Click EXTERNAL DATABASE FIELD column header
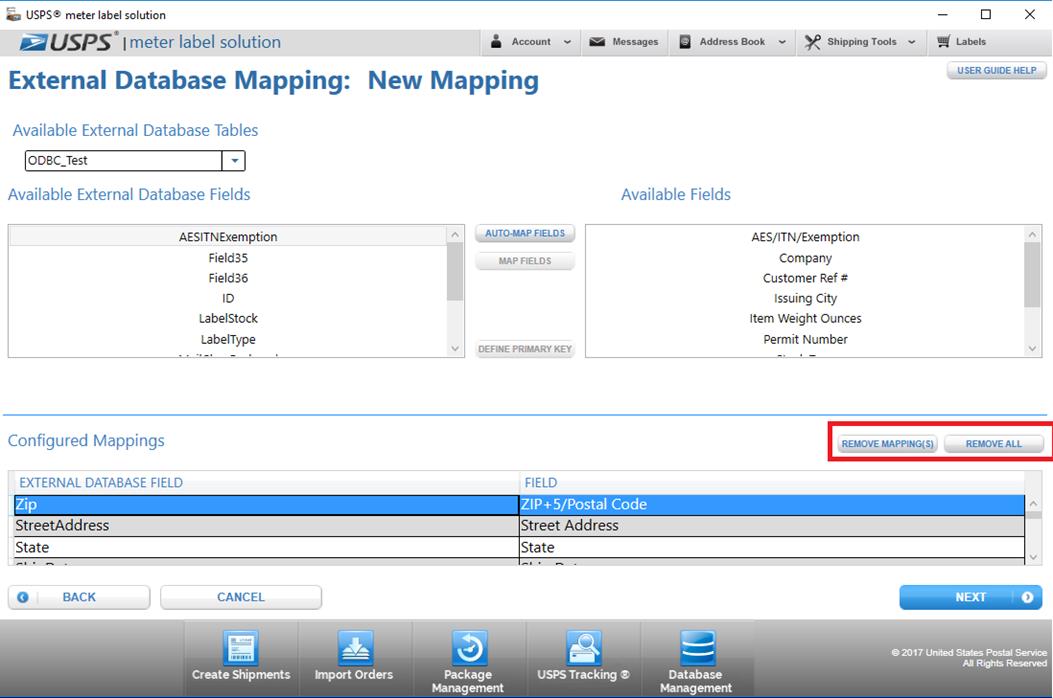Viewport: 1053px width, 698px height. pos(267,482)
